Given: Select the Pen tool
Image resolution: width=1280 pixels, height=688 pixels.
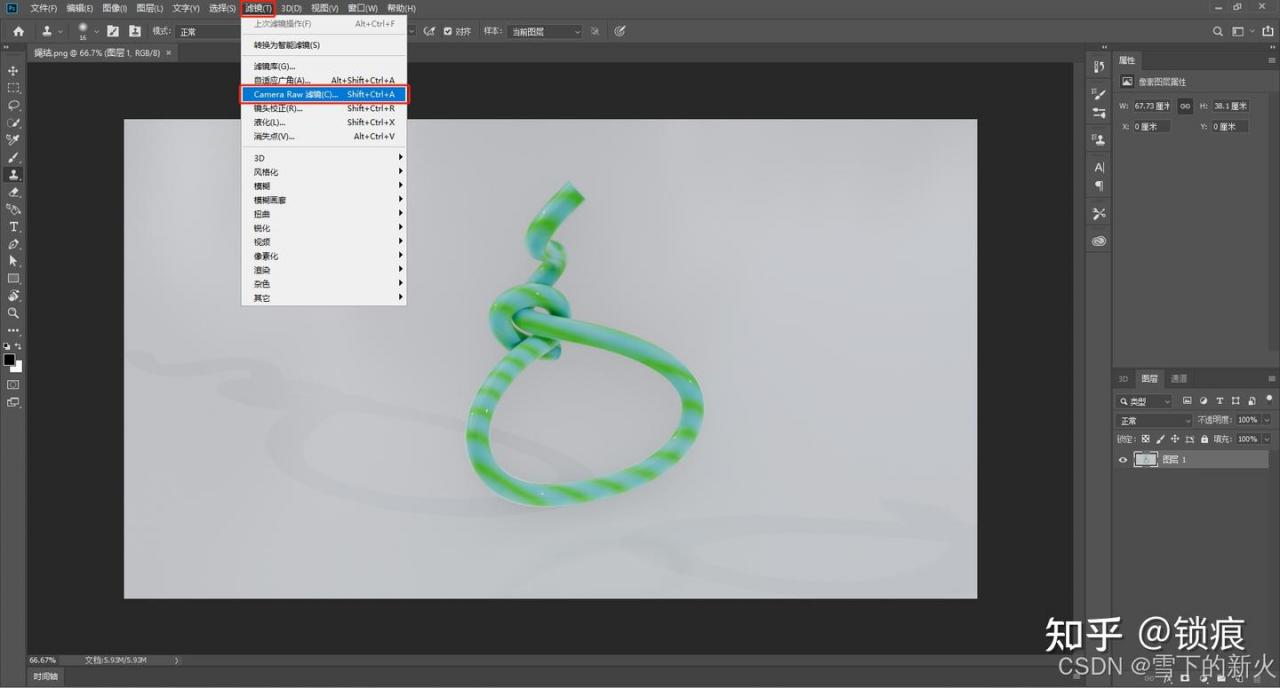Looking at the screenshot, I should tap(13, 244).
